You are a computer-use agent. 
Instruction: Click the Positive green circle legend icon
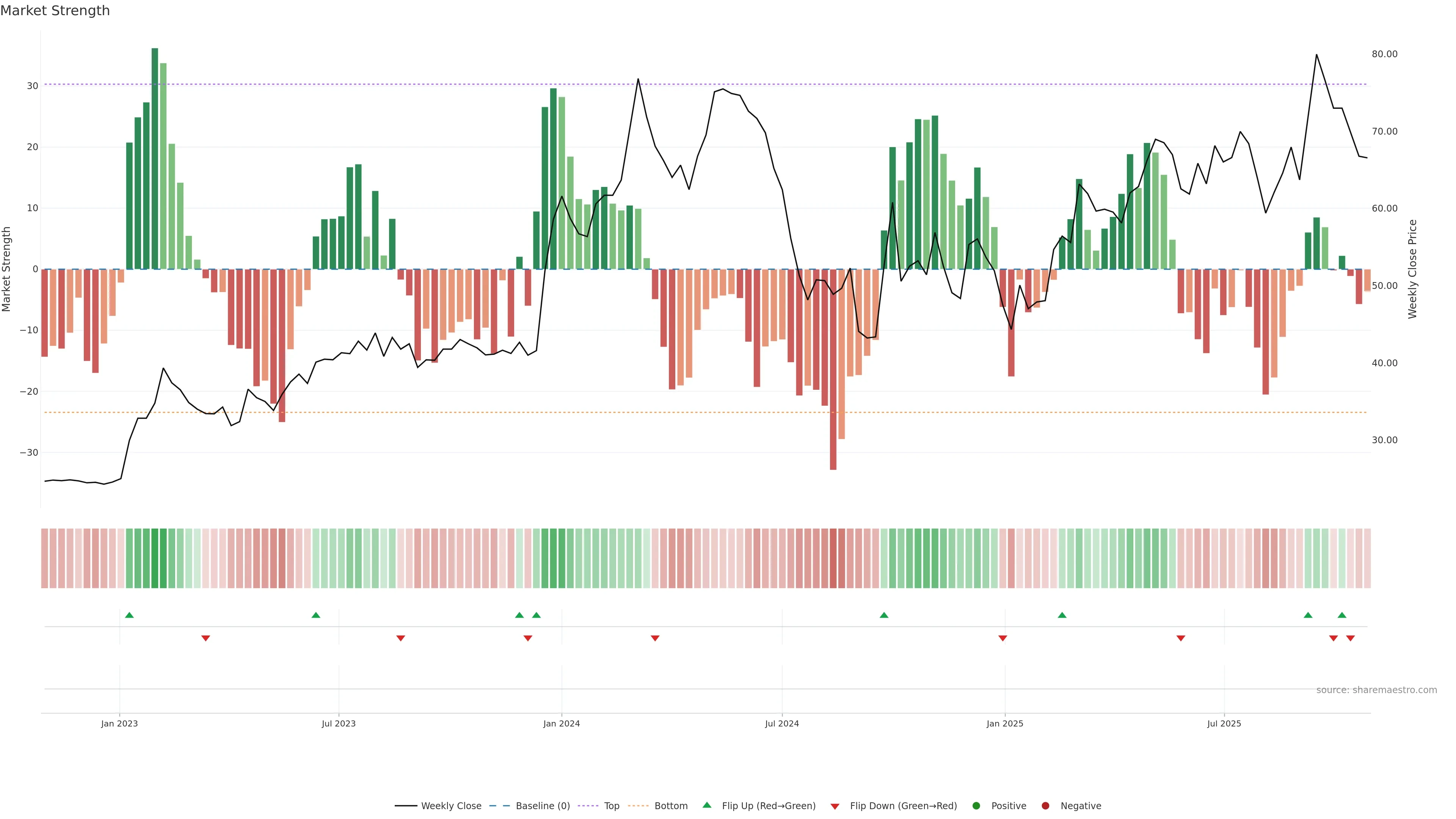click(976, 805)
